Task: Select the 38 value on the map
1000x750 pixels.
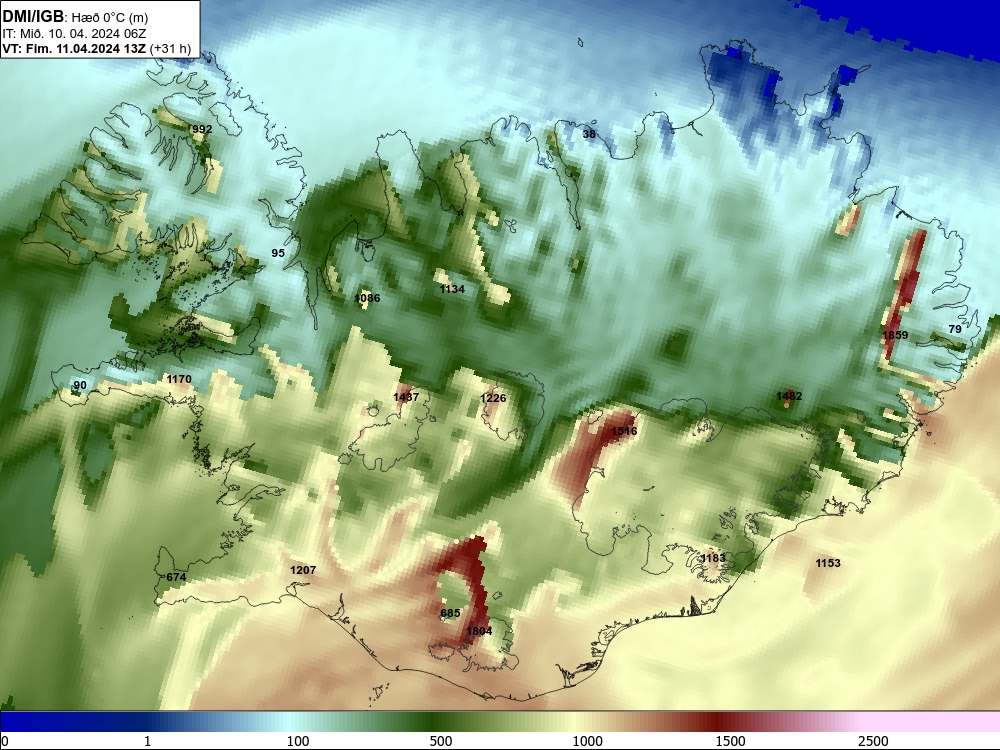Action: click(589, 134)
